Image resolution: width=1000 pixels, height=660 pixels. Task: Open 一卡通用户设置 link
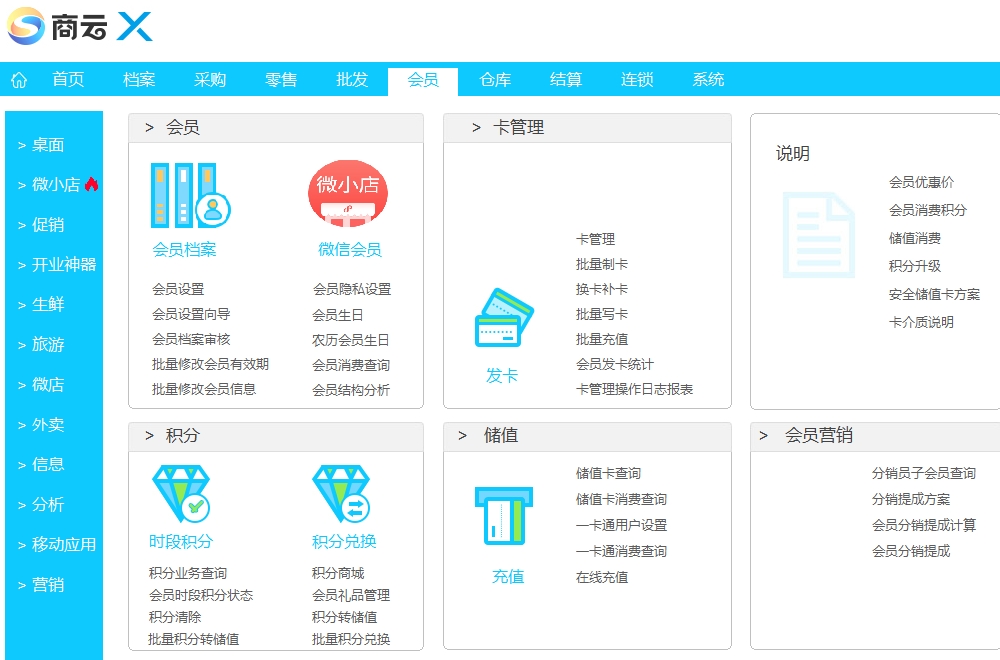622,525
